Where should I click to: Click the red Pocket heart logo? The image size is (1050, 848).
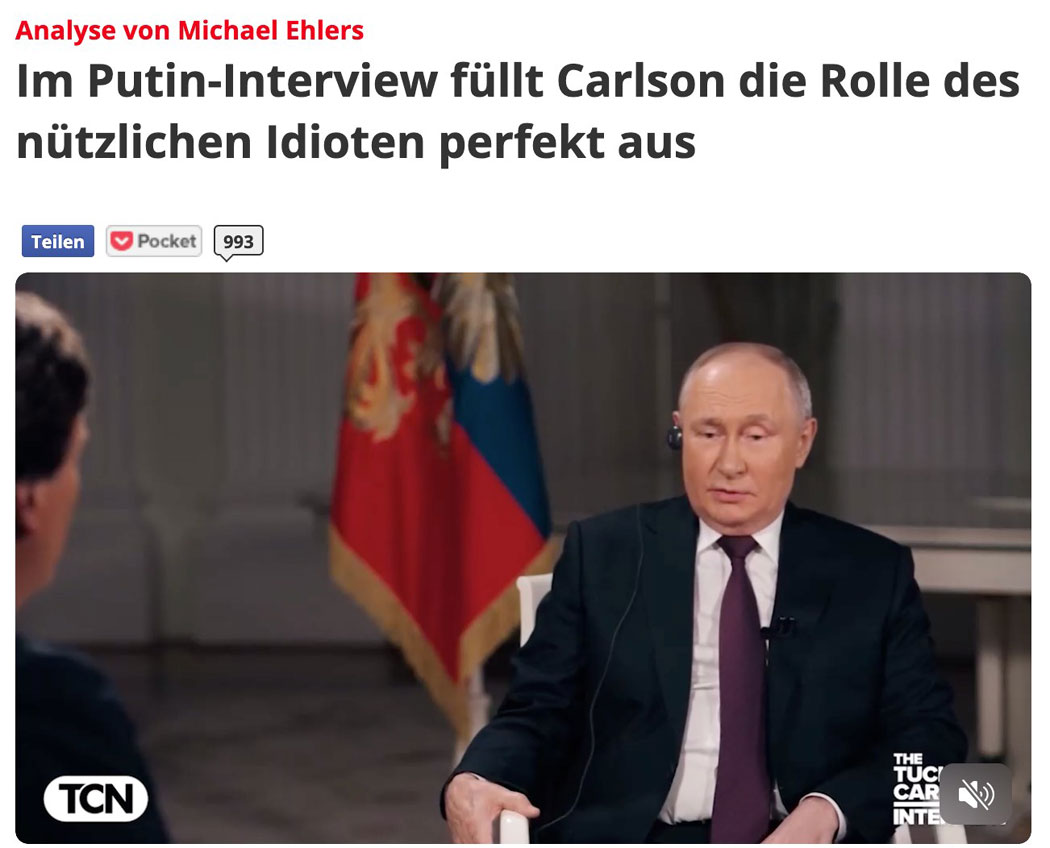(121, 241)
